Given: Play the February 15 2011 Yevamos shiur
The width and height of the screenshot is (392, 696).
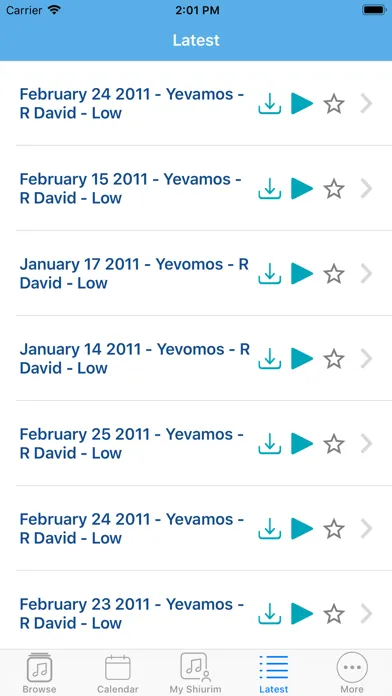Looking at the screenshot, I should click(x=302, y=189).
